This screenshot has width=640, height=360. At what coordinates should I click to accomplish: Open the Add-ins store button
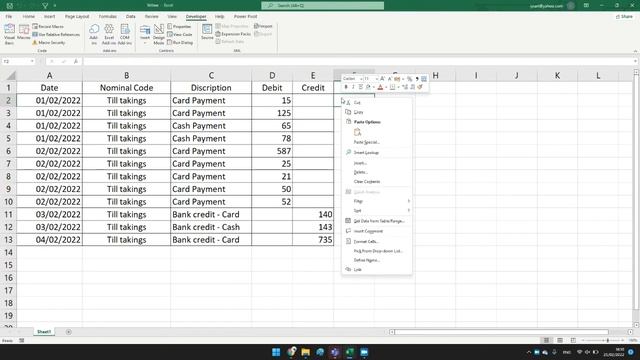pos(94,34)
